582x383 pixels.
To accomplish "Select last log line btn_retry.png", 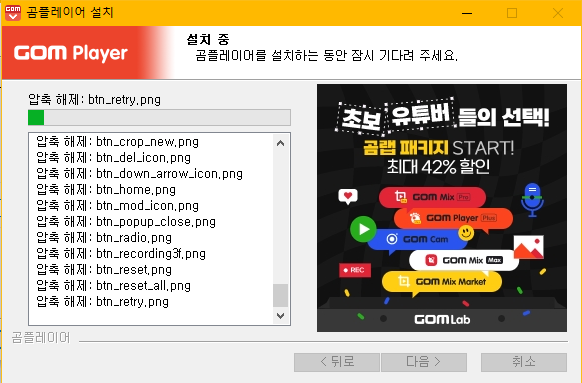I will click(x=102, y=301).
